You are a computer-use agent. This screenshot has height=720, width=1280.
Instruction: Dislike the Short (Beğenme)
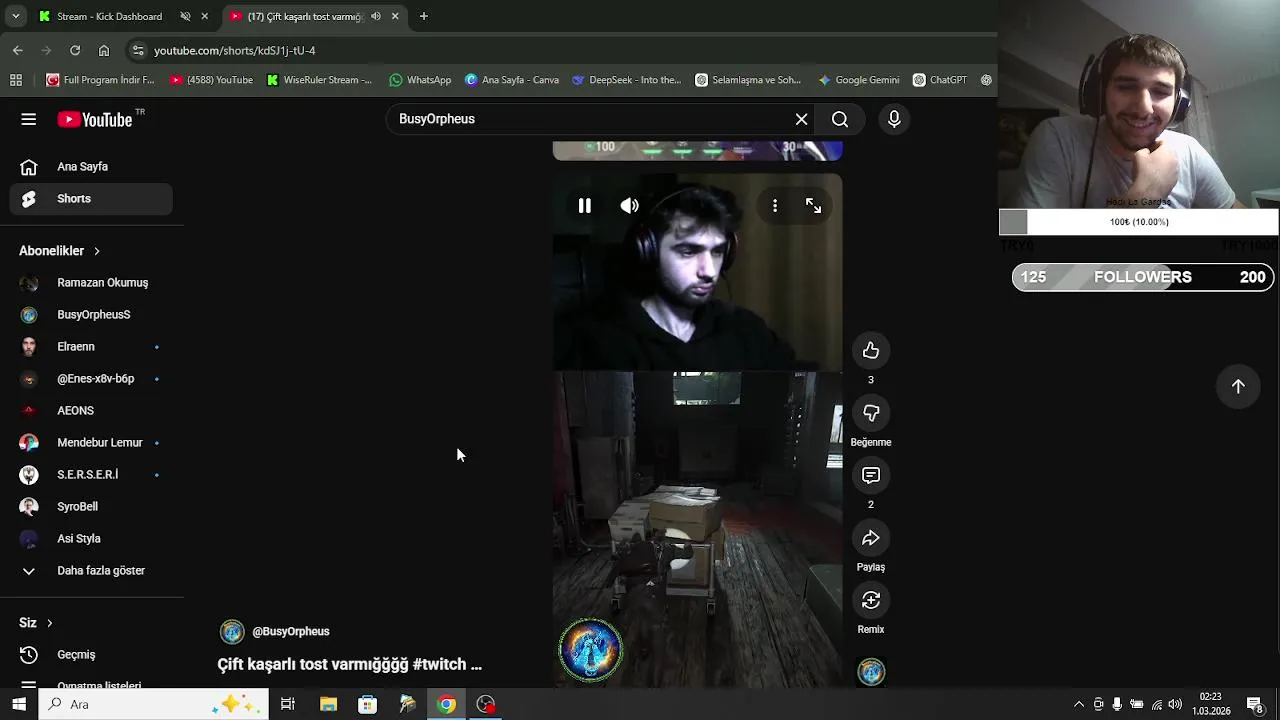[x=871, y=413]
